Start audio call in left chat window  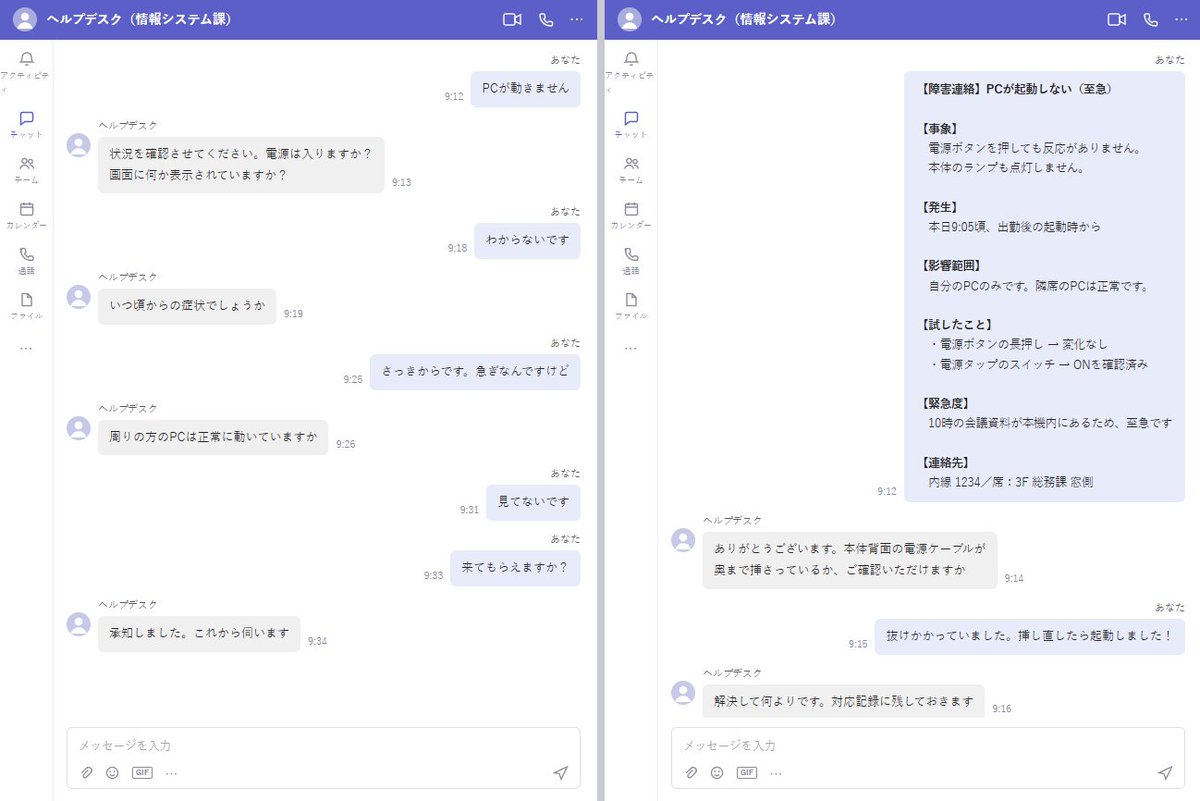[x=546, y=19]
